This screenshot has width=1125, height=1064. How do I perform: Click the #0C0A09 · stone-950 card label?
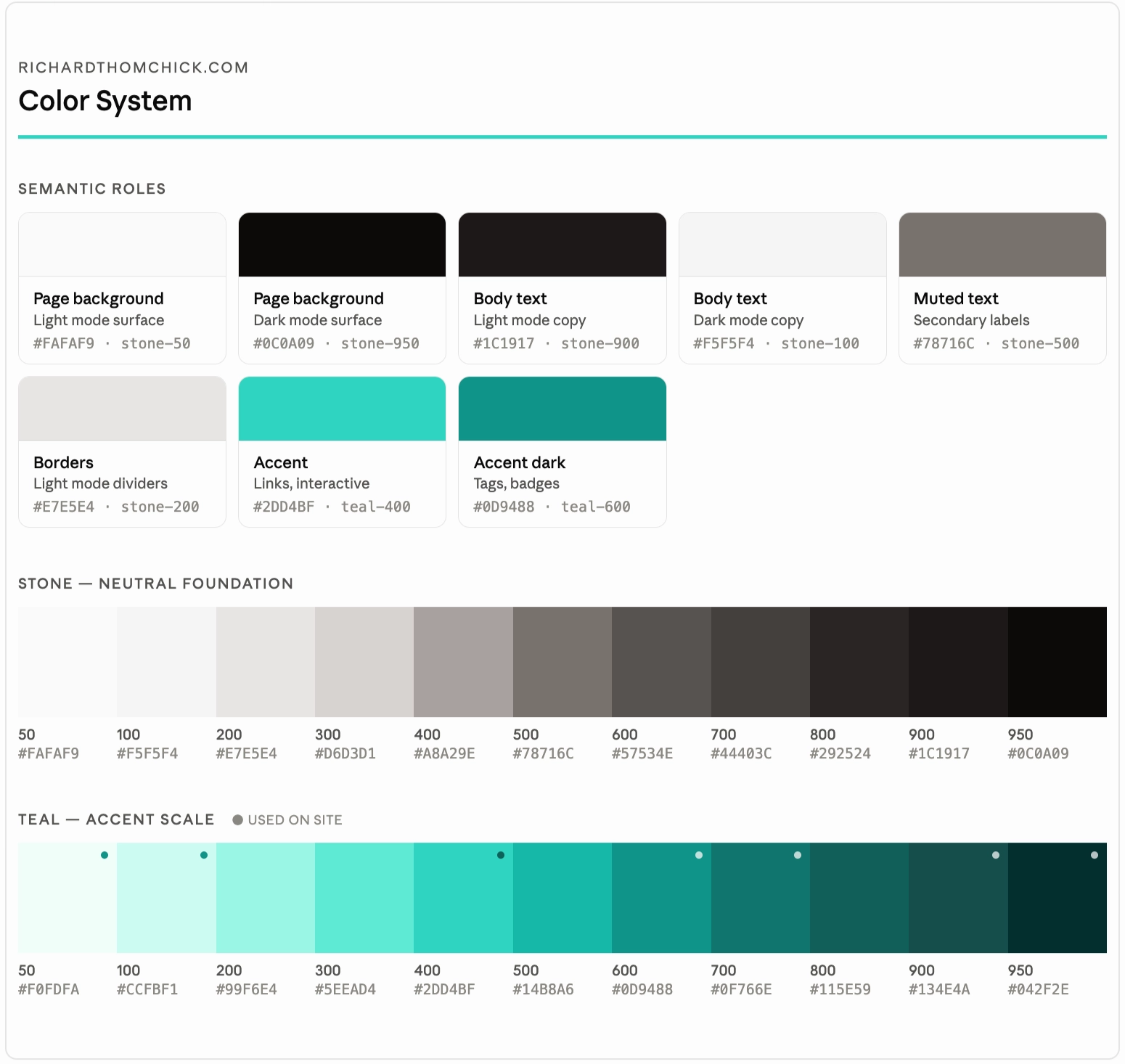[x=336, y=343]
